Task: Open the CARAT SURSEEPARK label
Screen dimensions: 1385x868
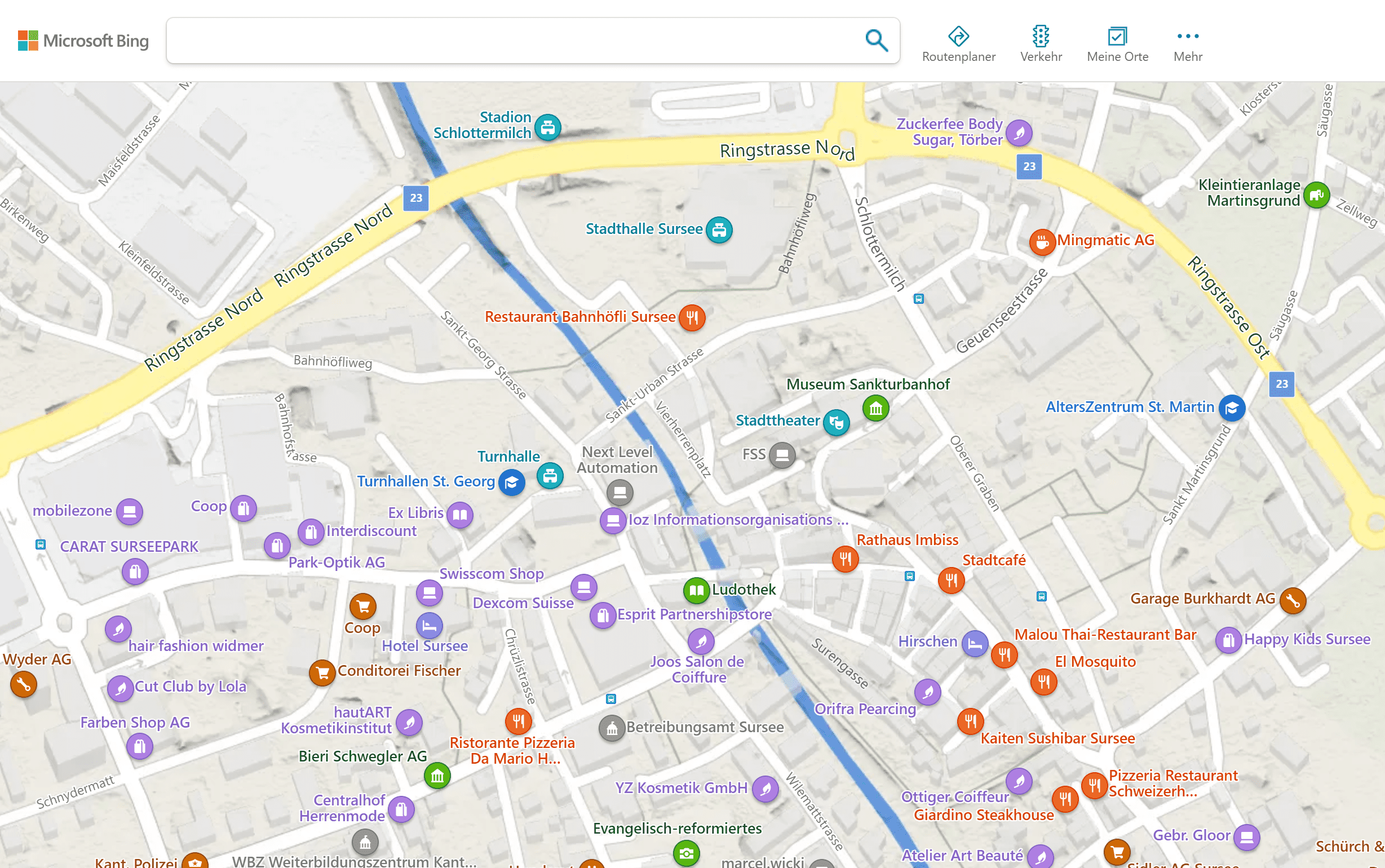Action: point(129,547)
